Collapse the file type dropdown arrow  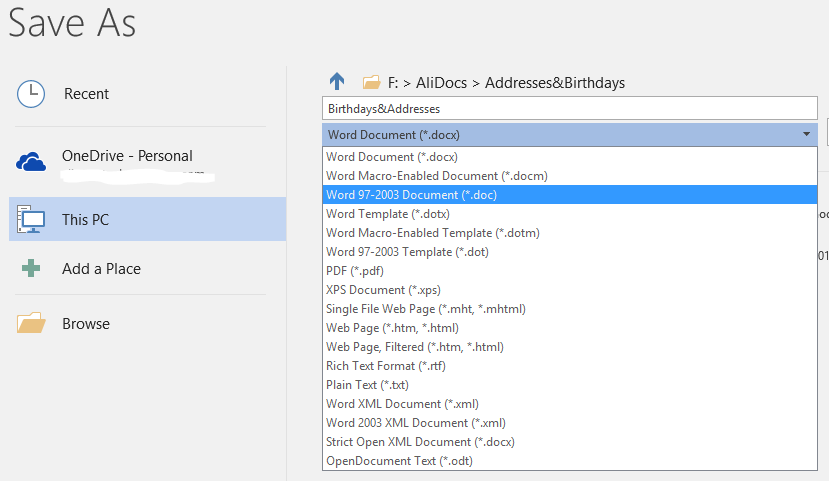(x=806, y=134)
